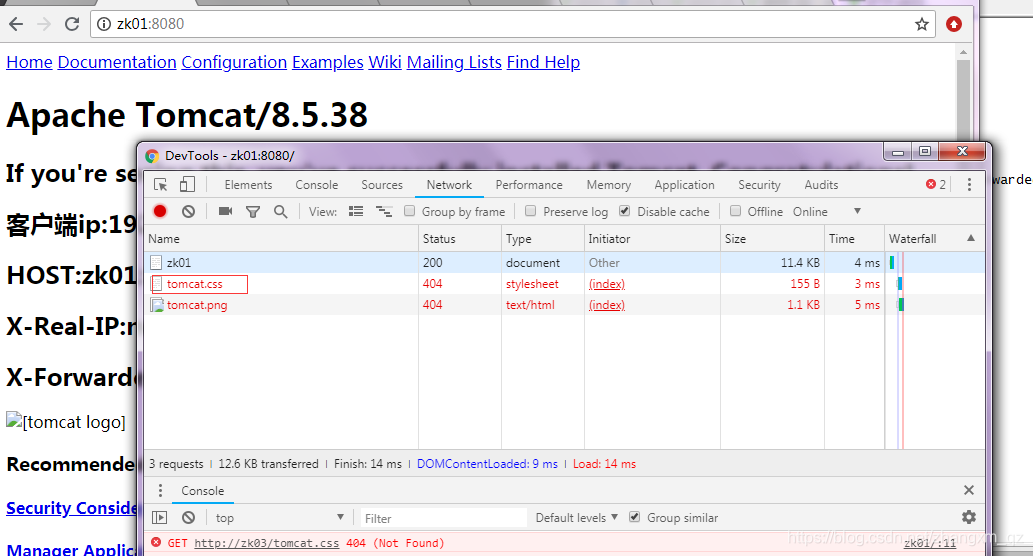The image size is (1033, 556).
Task: Activate the inspect element picker icon
Action: pyautogui.click(x=160, y=184)
